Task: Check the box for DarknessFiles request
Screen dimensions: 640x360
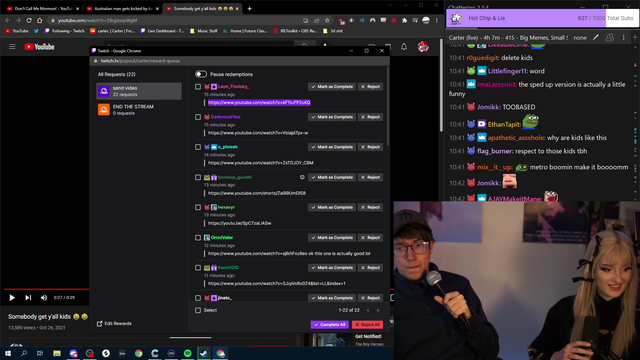Action: click(198, 117)
